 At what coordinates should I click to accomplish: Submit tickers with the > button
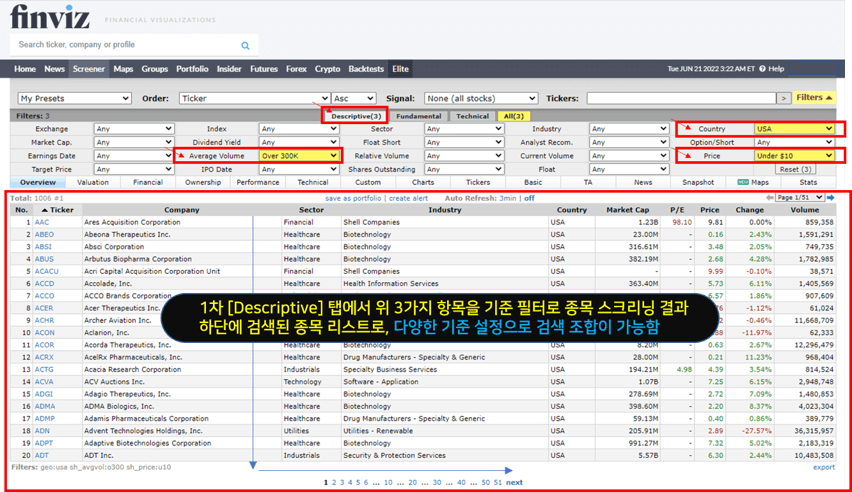783,98
